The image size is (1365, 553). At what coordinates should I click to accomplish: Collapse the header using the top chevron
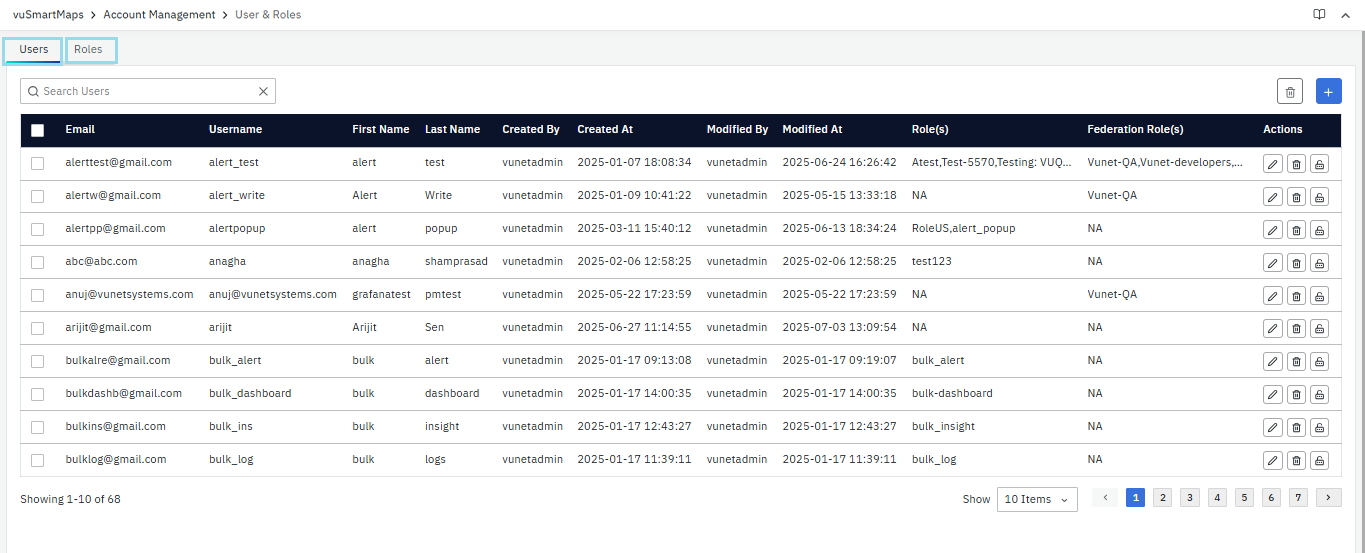pos(1345,15)
